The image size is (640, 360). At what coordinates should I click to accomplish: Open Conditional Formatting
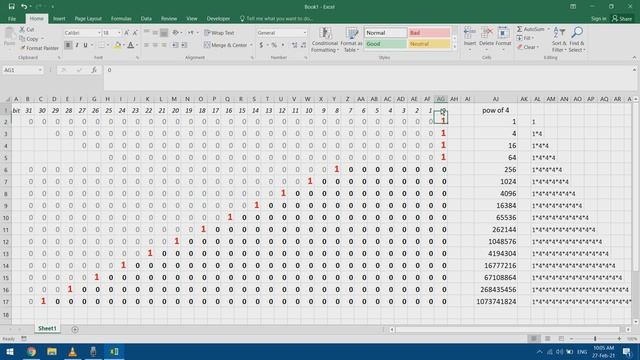pos(324,40)
